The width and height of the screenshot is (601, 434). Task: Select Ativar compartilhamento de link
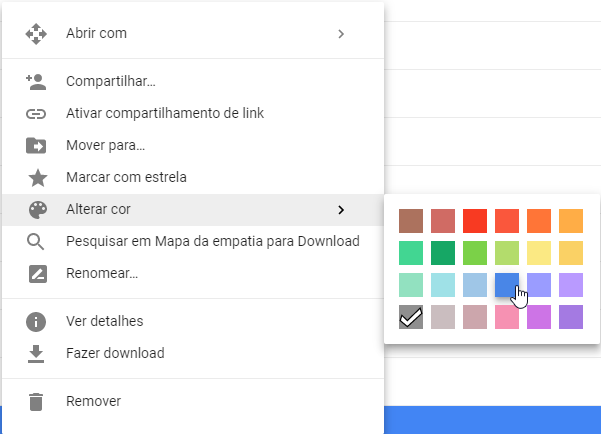pos(164,114)
